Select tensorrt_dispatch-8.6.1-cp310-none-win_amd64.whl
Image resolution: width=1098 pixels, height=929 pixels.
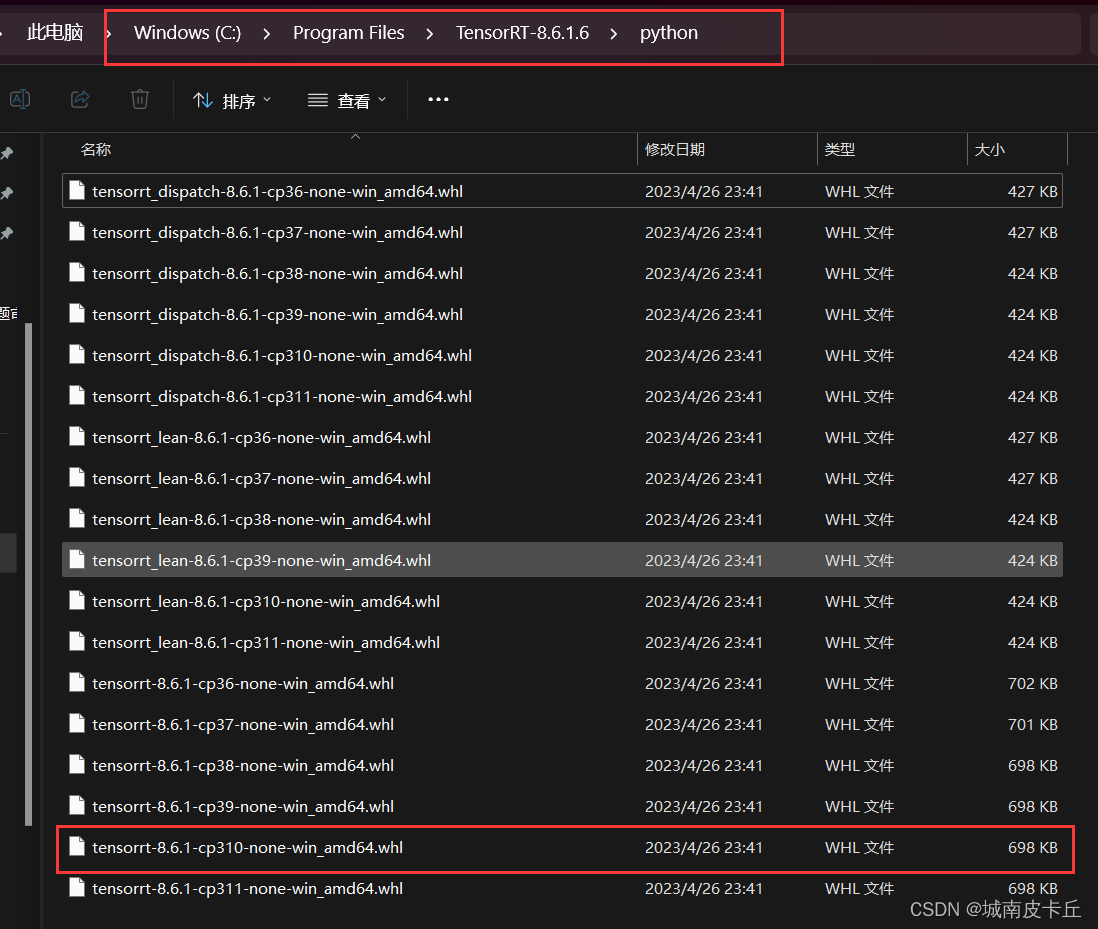click(x=562, y=356)
